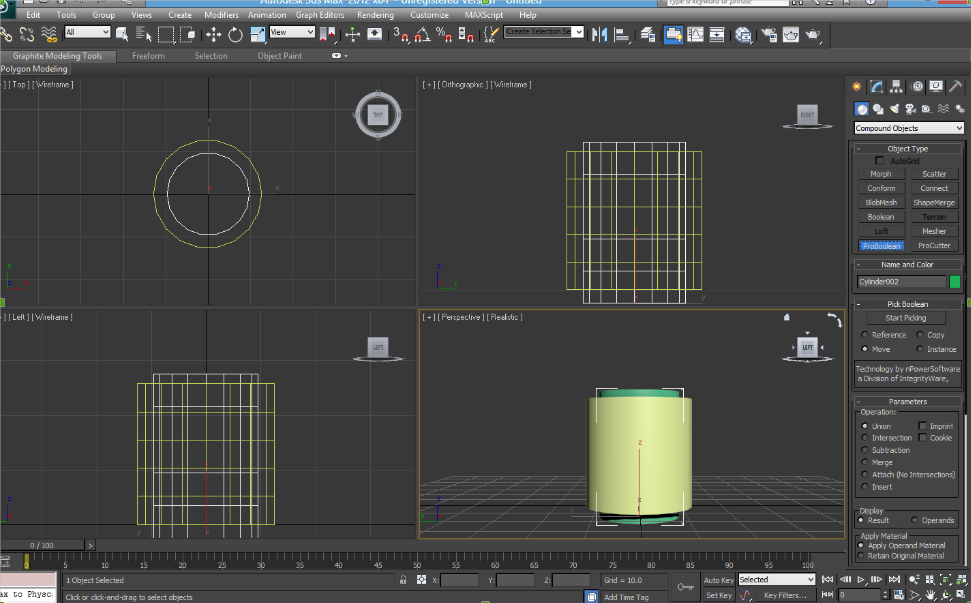Viewport: 971px width, 603px height.
Task: Open the Cylinder002 object color swatch
Action: pyautogui.click(x=957, y=282)
